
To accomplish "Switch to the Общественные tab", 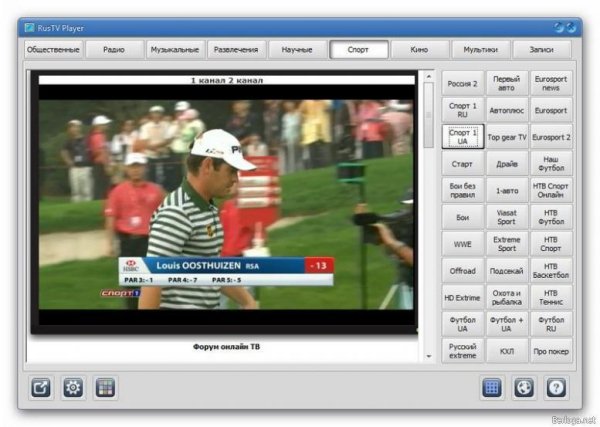I will 54,50.
